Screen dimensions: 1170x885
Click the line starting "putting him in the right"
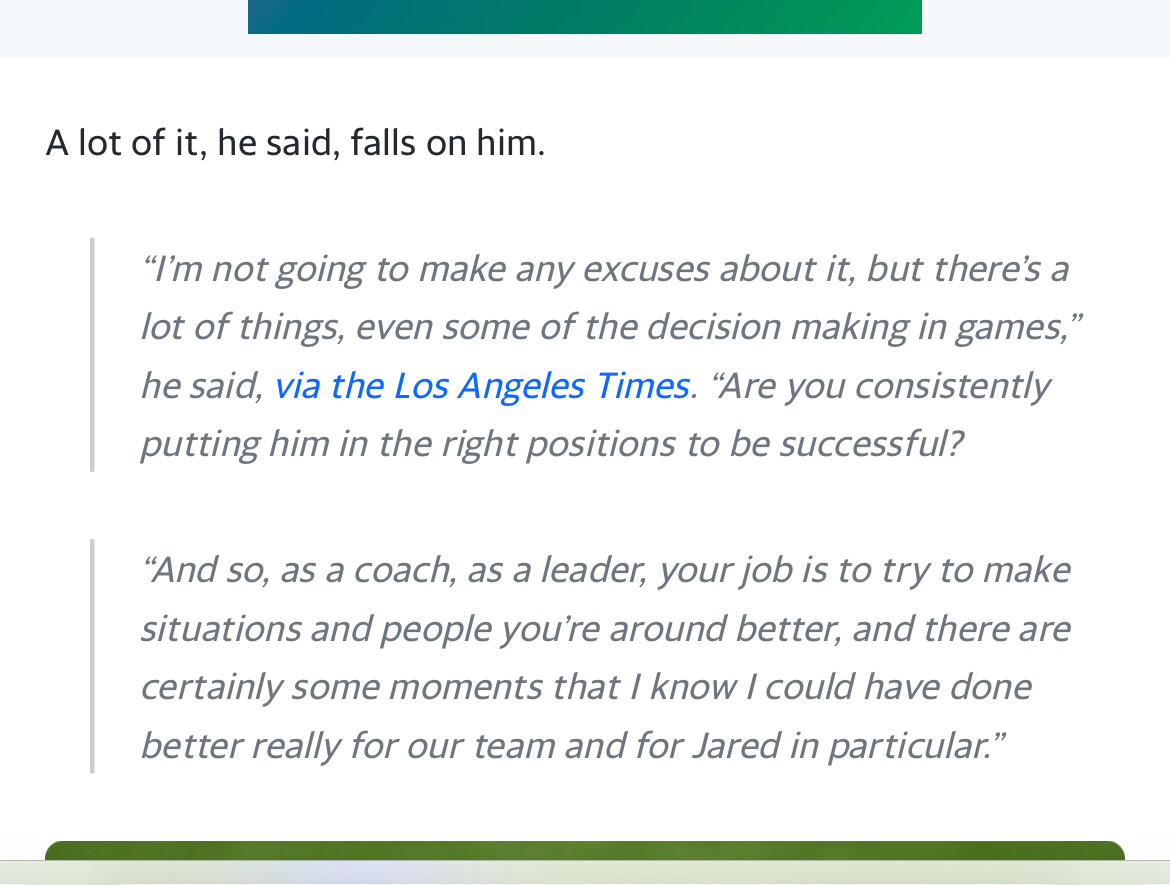[551, 444]
